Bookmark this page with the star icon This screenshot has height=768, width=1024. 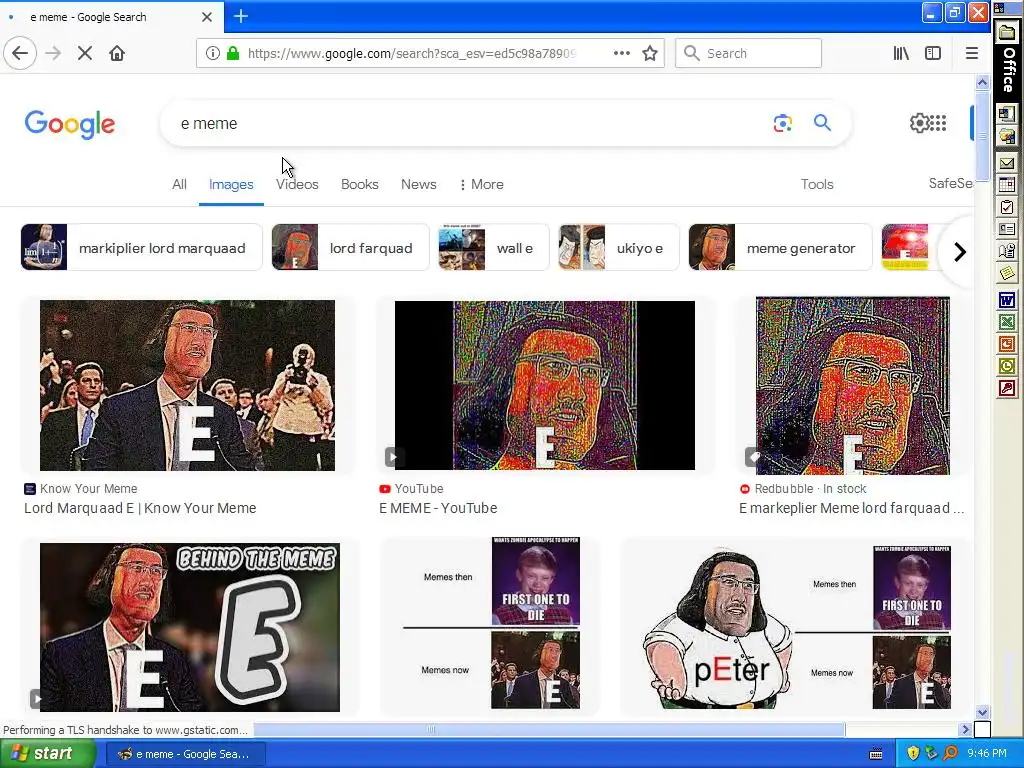650,54
